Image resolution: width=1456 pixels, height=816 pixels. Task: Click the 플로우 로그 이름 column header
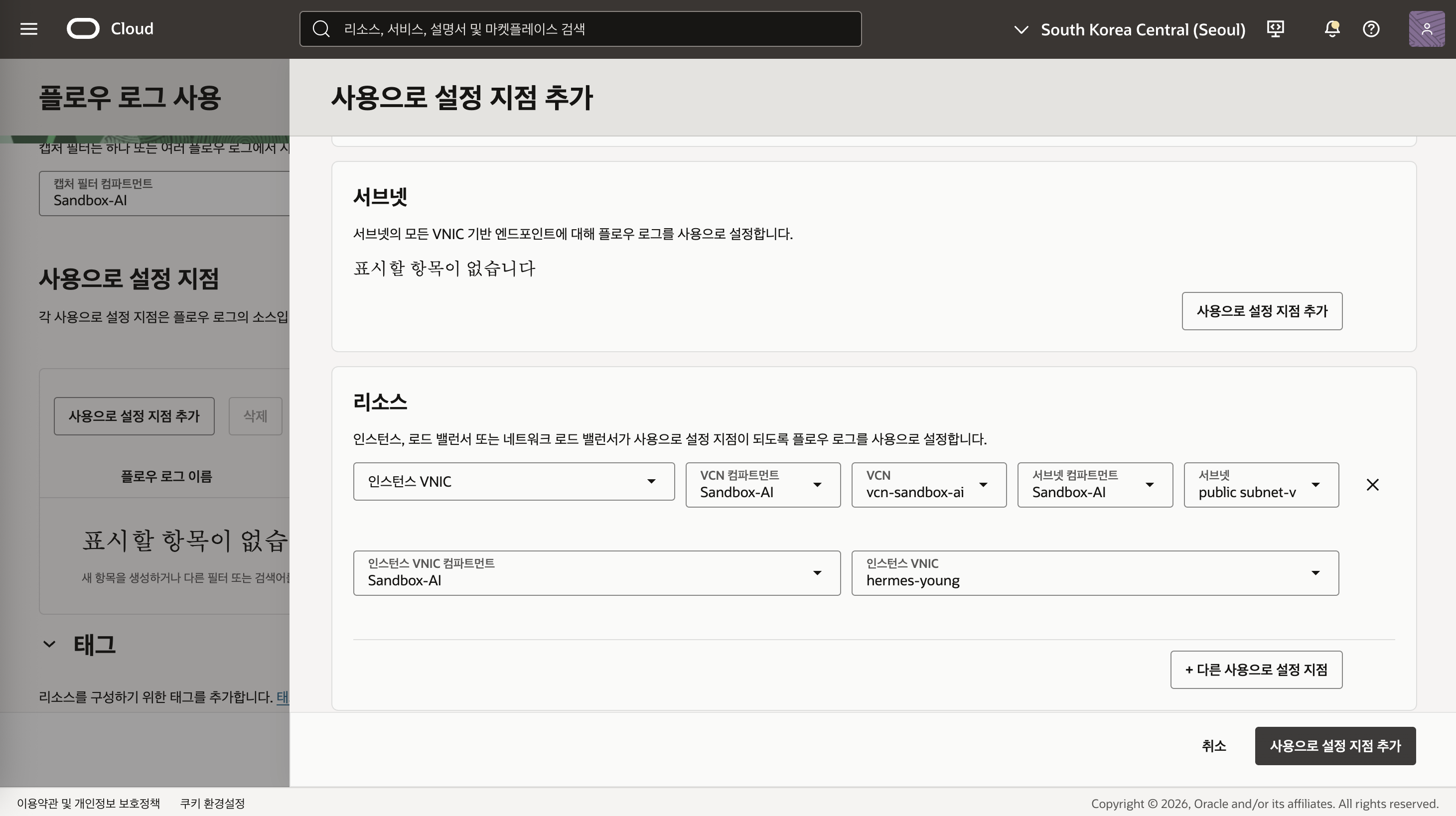(x=166, y=476)
